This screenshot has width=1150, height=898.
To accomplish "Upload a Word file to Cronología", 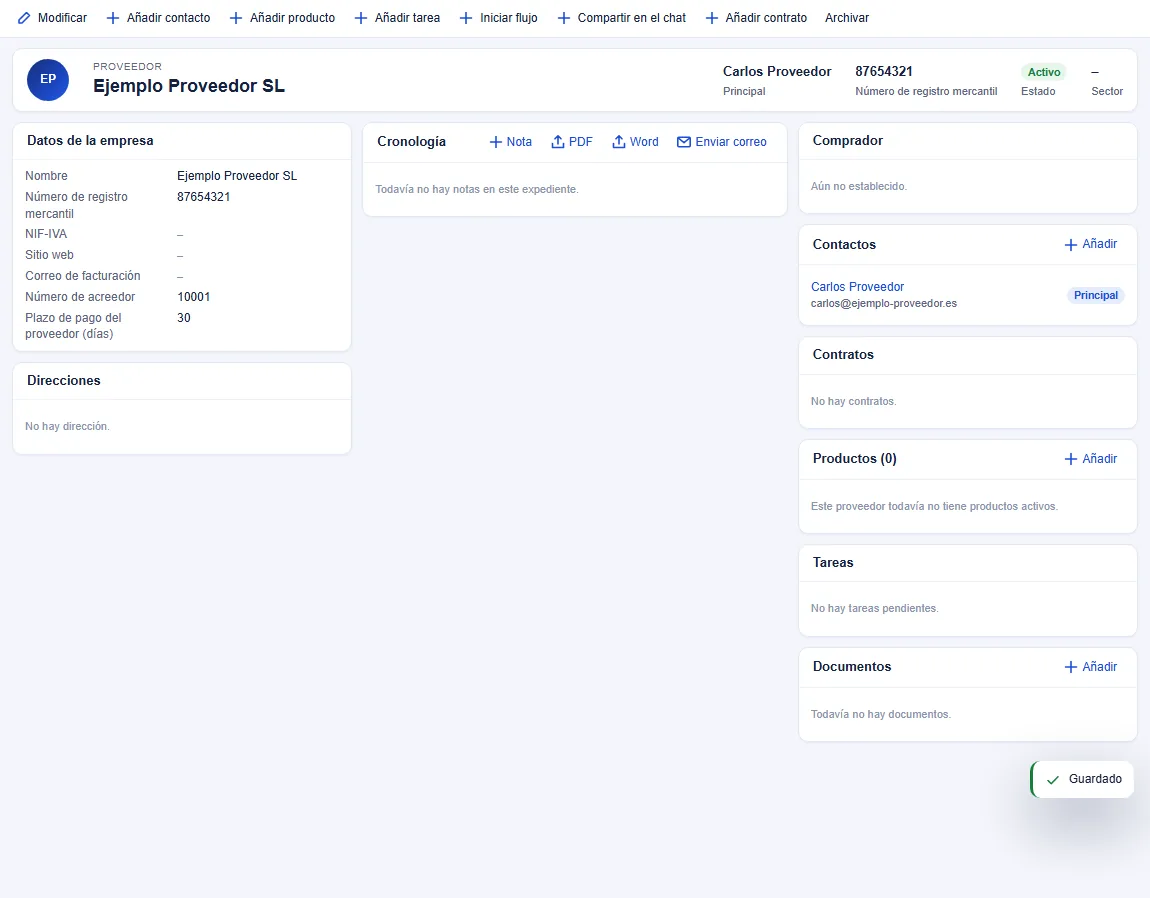I will [x=635, y=142].
